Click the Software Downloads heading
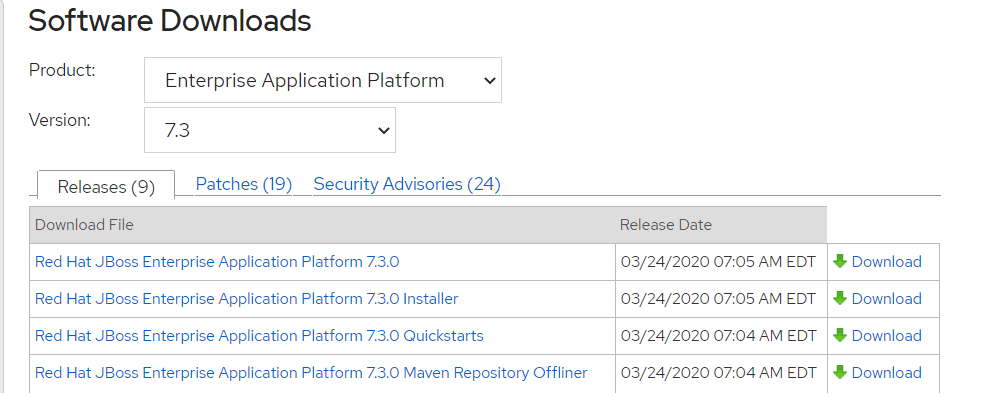985x393 pixels. (170, 21)
